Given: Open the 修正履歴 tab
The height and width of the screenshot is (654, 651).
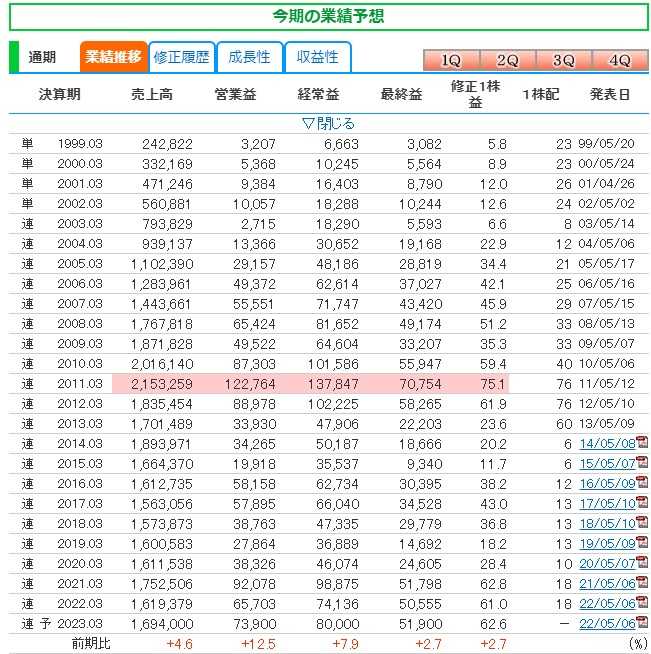Looking at the screenshot, I should coord(181,57).
